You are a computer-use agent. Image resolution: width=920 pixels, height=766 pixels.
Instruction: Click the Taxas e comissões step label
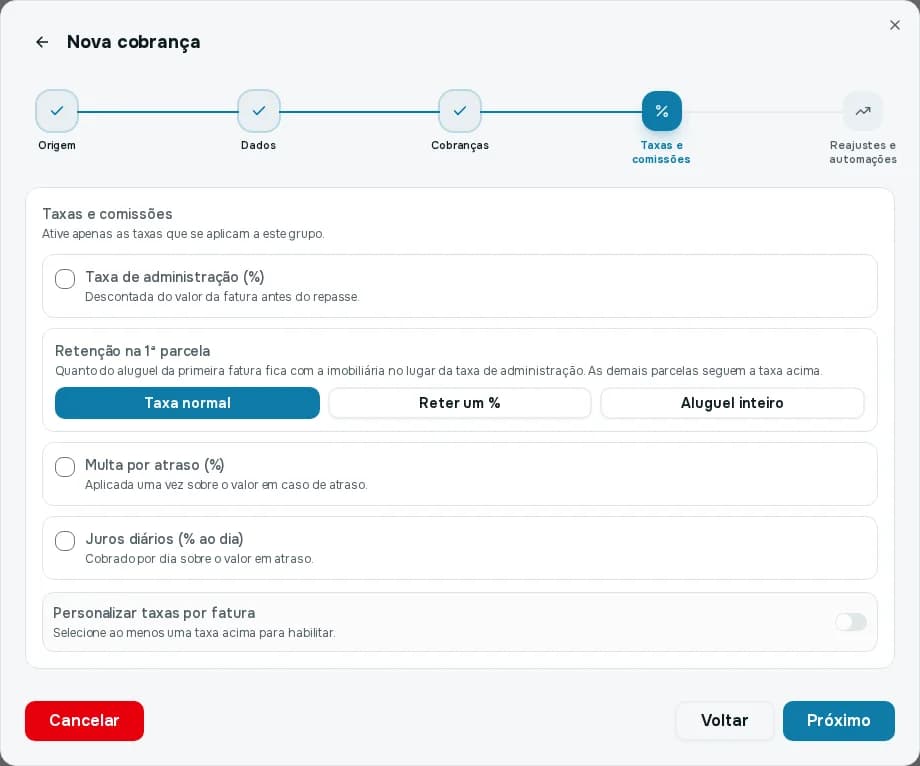pos(661,152)
